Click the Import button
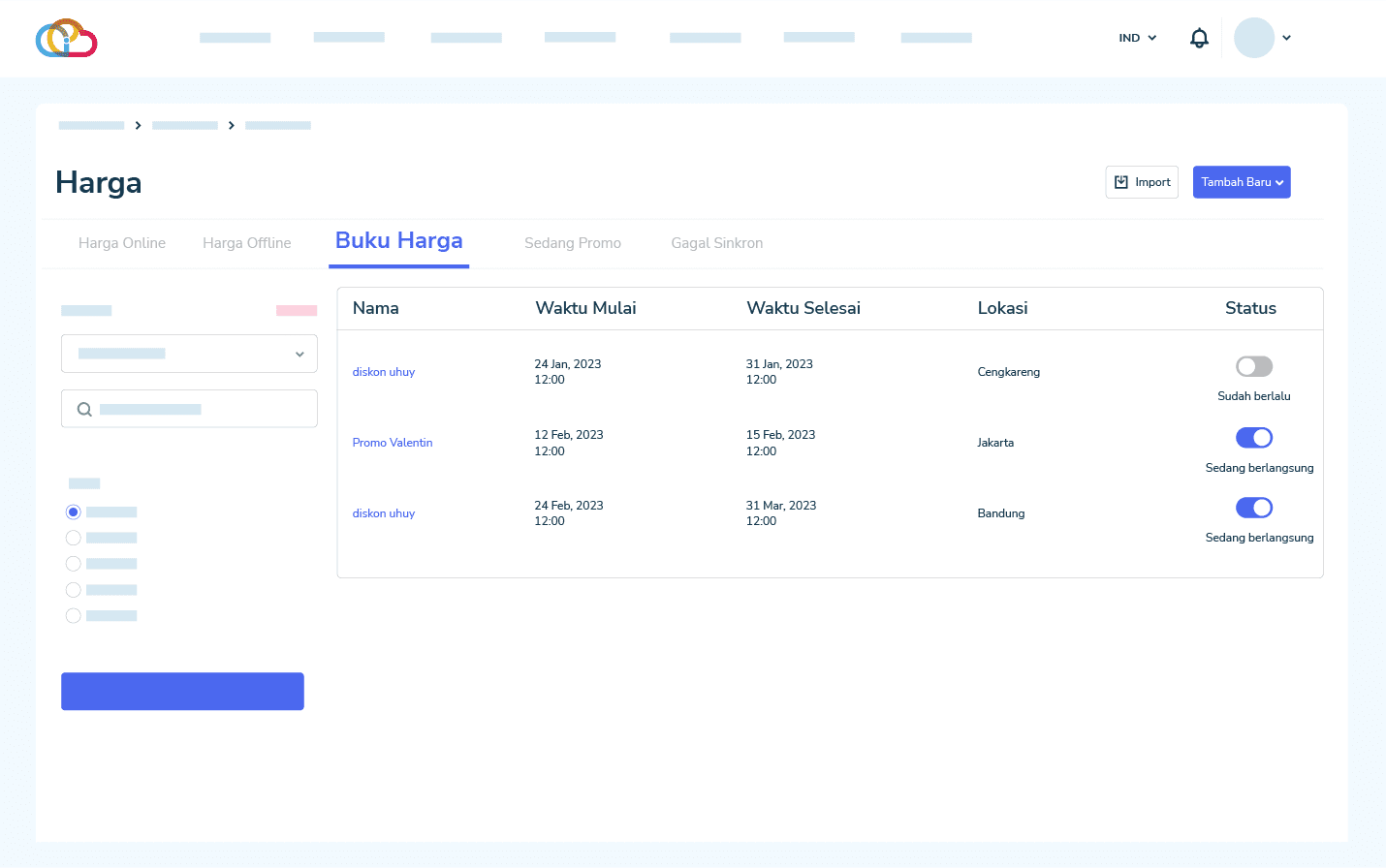The image size is (1386, 868). [x=1142, y=182]
